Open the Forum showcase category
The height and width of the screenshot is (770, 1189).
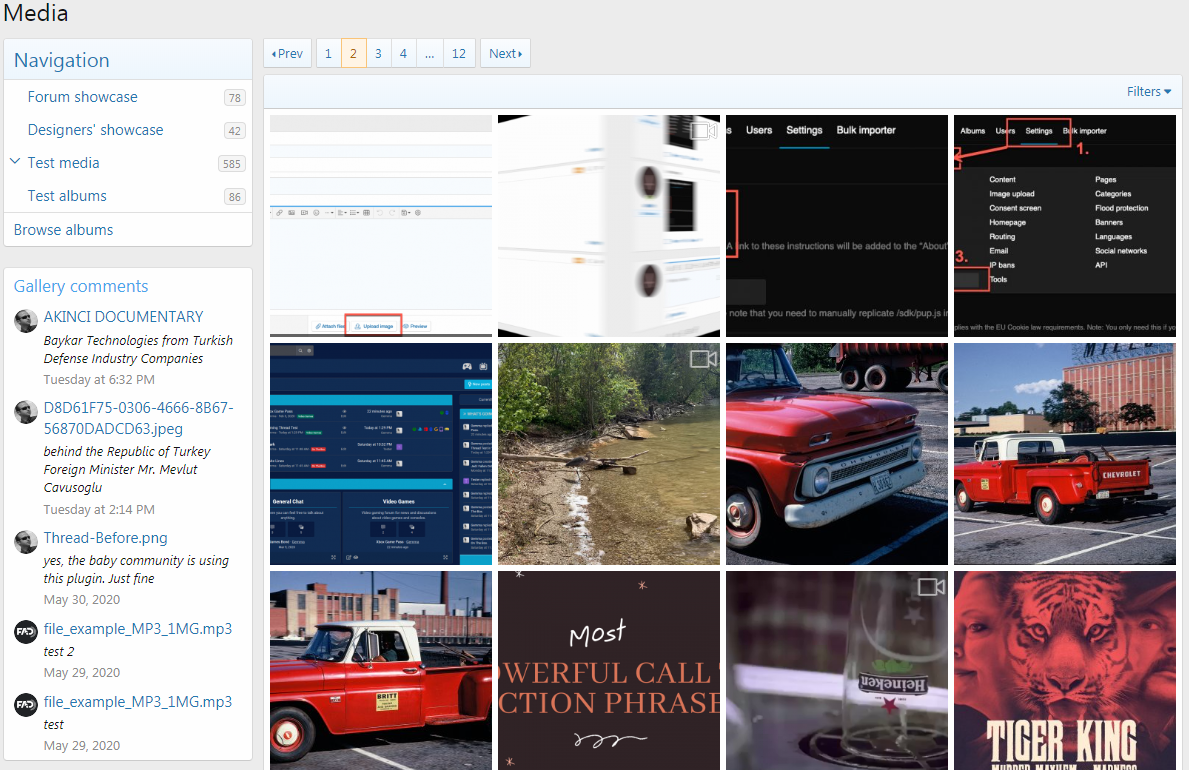[82, 97]
